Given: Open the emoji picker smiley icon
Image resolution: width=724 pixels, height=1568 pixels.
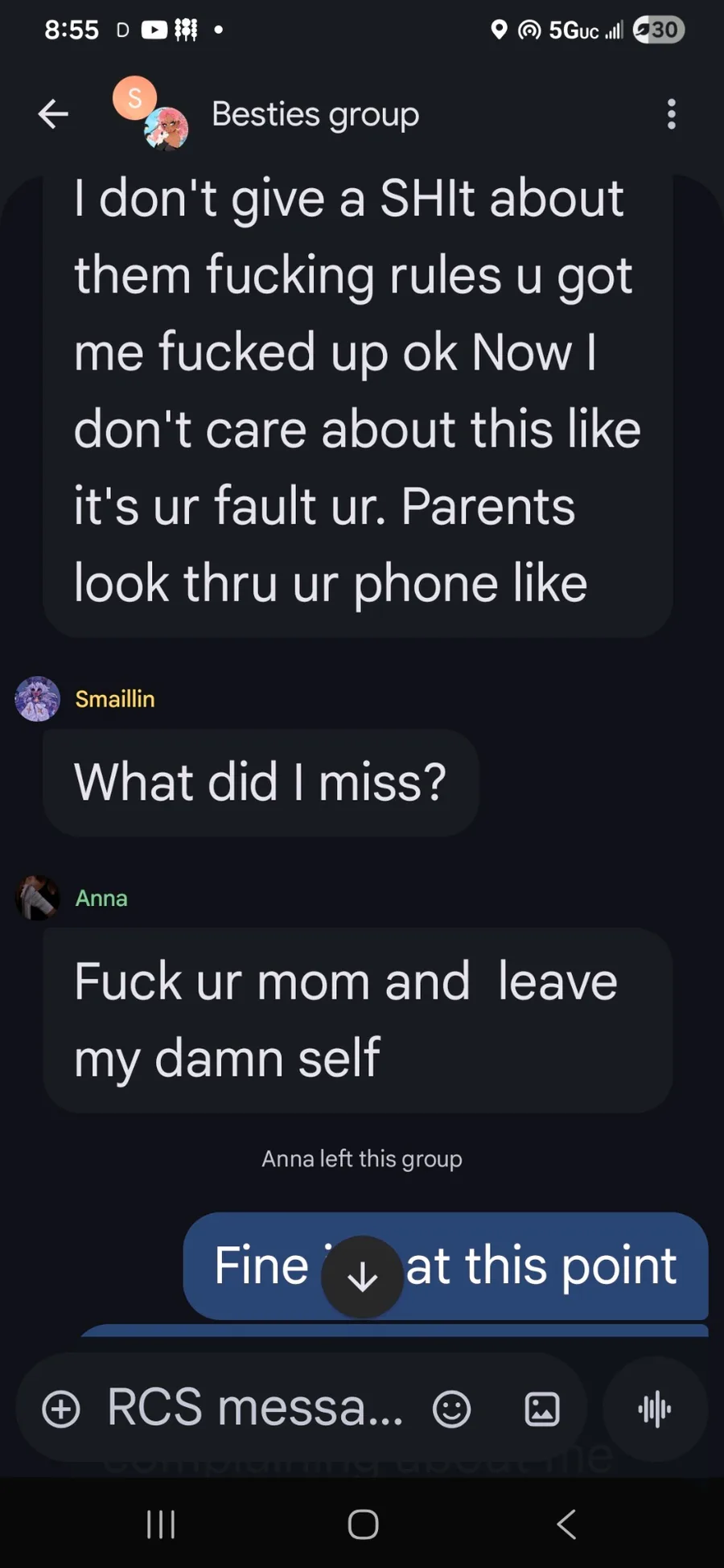Looking at the screenshot, I should tap(452, 1410).
